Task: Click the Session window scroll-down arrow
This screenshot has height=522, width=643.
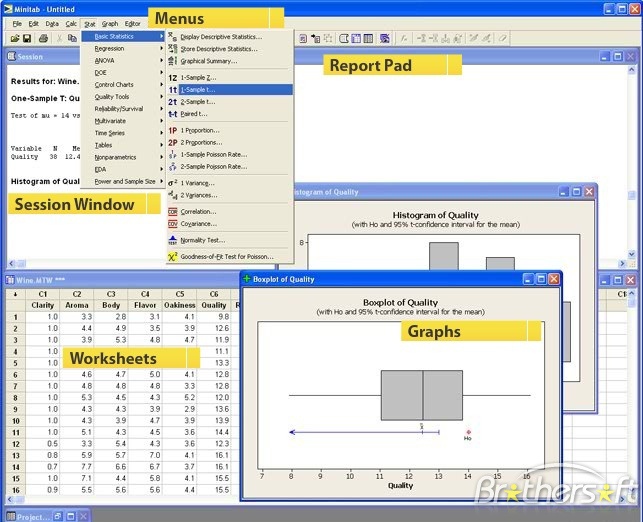Action: pos(632,254)
